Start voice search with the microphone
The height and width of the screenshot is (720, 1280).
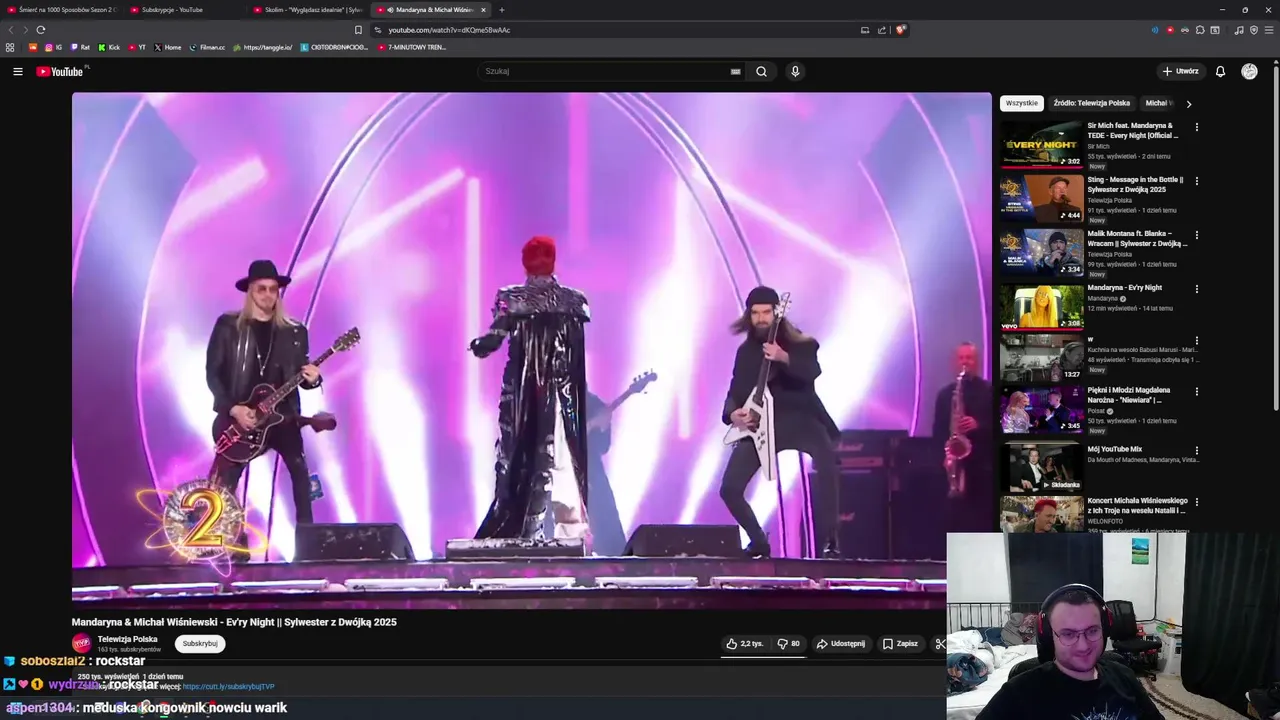pos(795,71)
